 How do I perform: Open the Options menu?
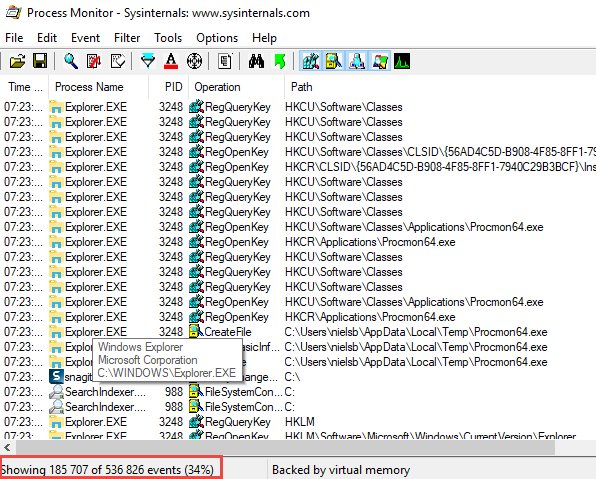click(217, 38)
